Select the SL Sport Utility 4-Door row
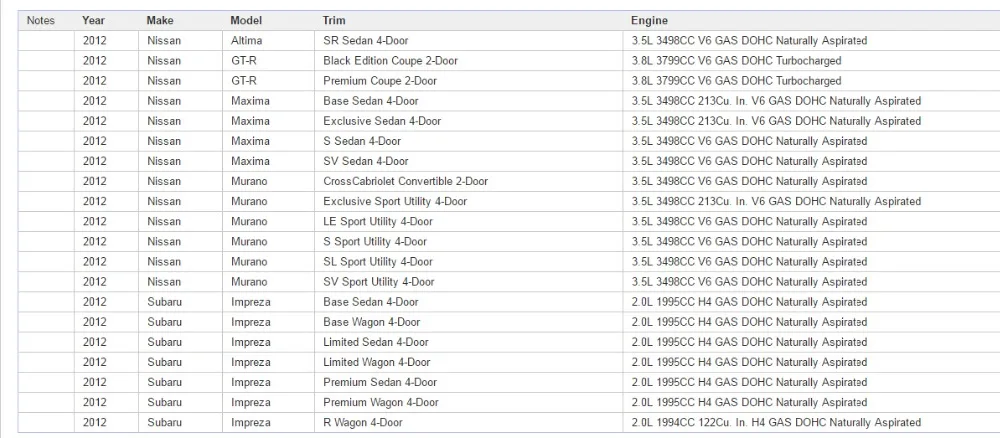 click(509, 261)
